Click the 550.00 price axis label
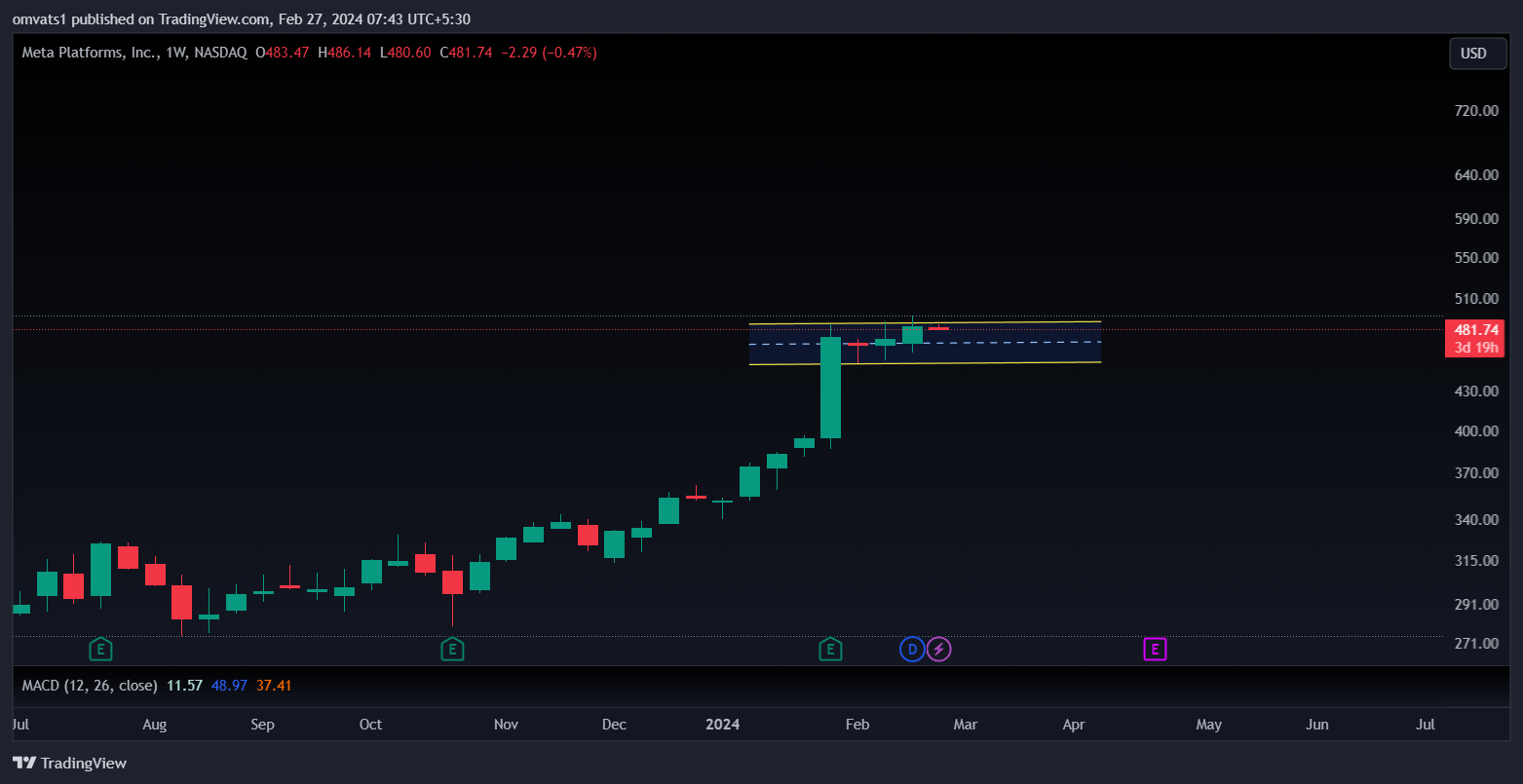The image size is (1523, 784). (1476, 258)
